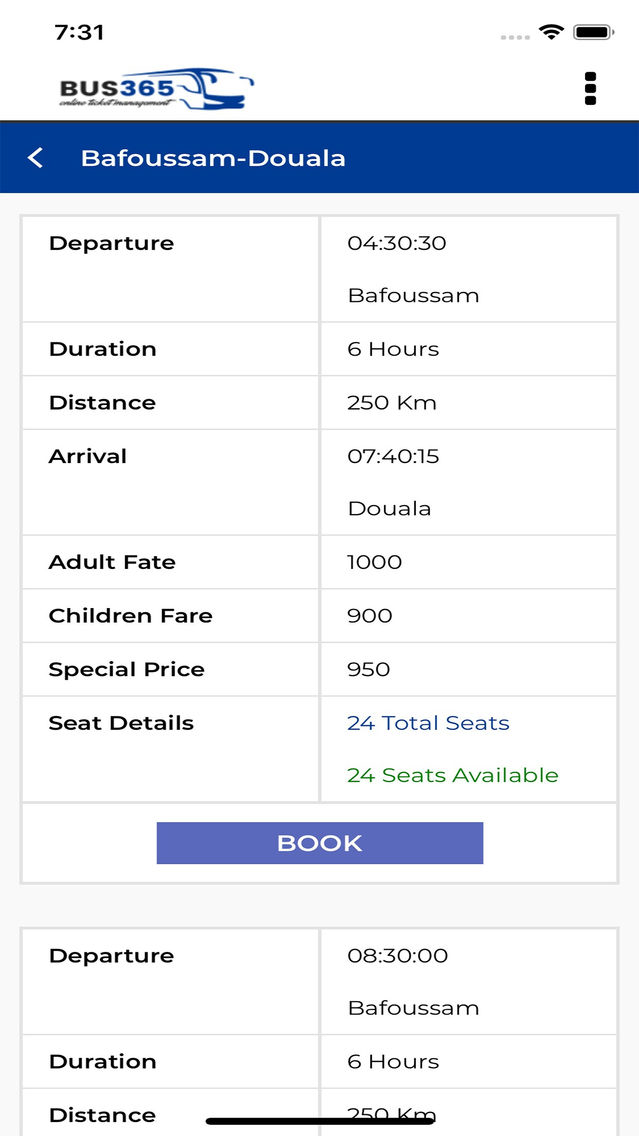The image size is (639, 1136).
Task: Open the three-dot overflow menu
Action: [x=590, y=87]
